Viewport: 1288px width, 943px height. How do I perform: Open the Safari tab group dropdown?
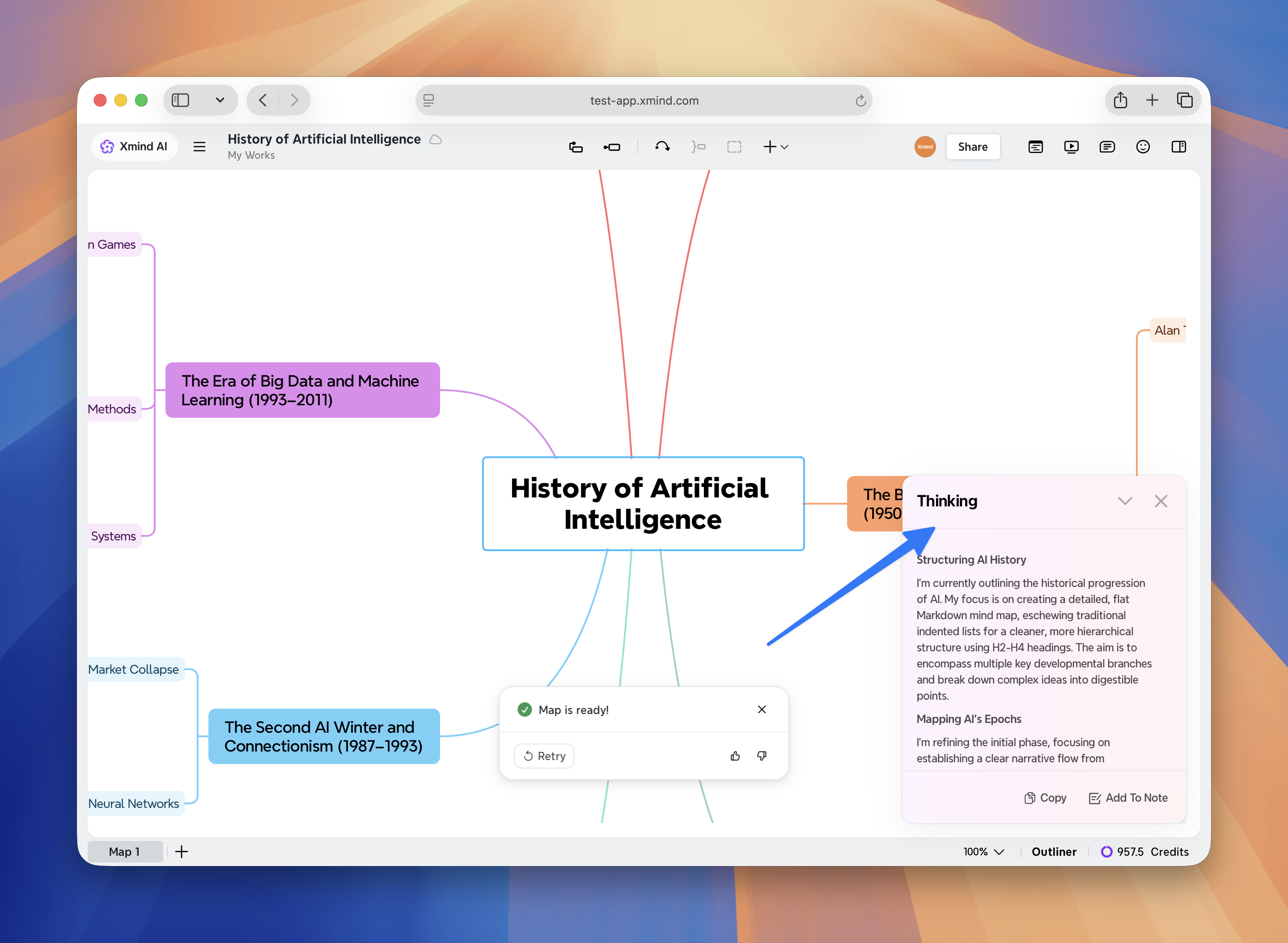tap(220, 101)
